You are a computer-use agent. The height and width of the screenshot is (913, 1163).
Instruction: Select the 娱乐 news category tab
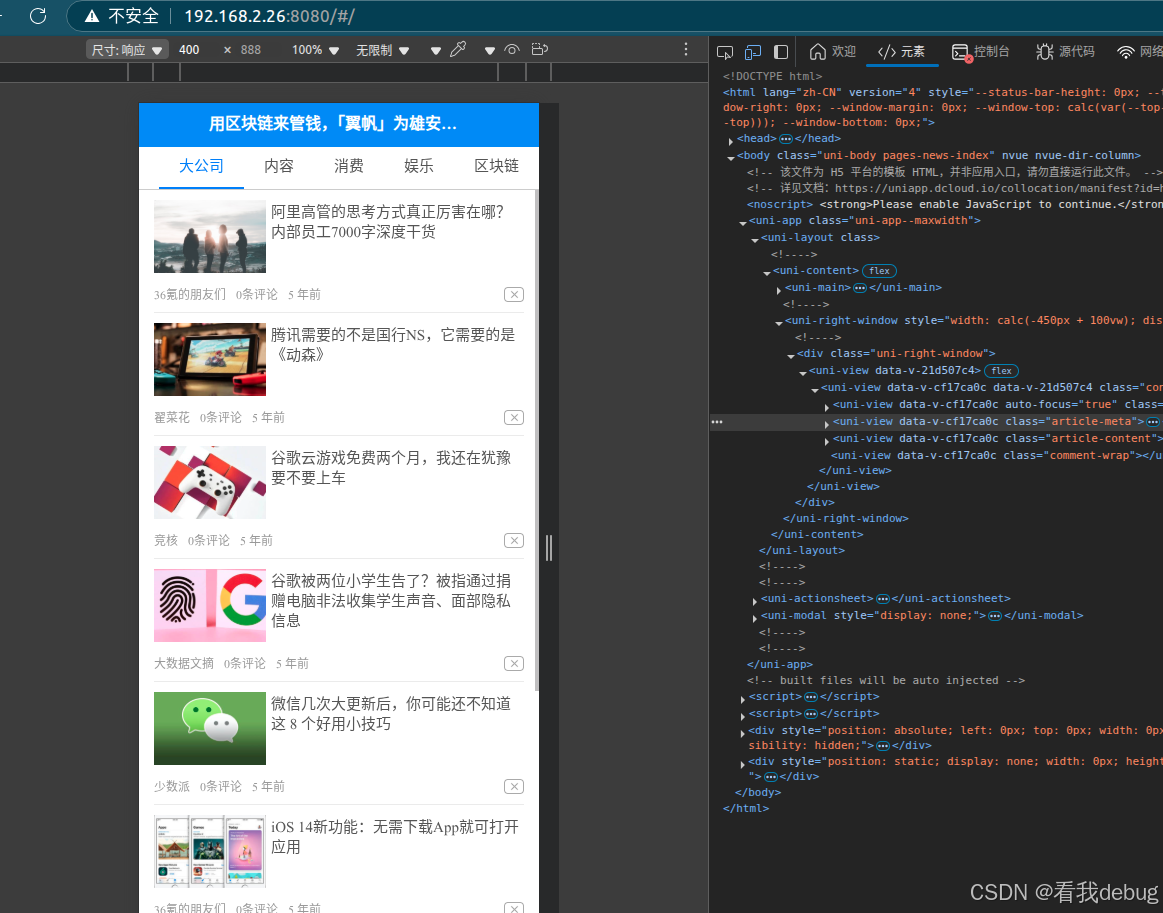(419, 166)
